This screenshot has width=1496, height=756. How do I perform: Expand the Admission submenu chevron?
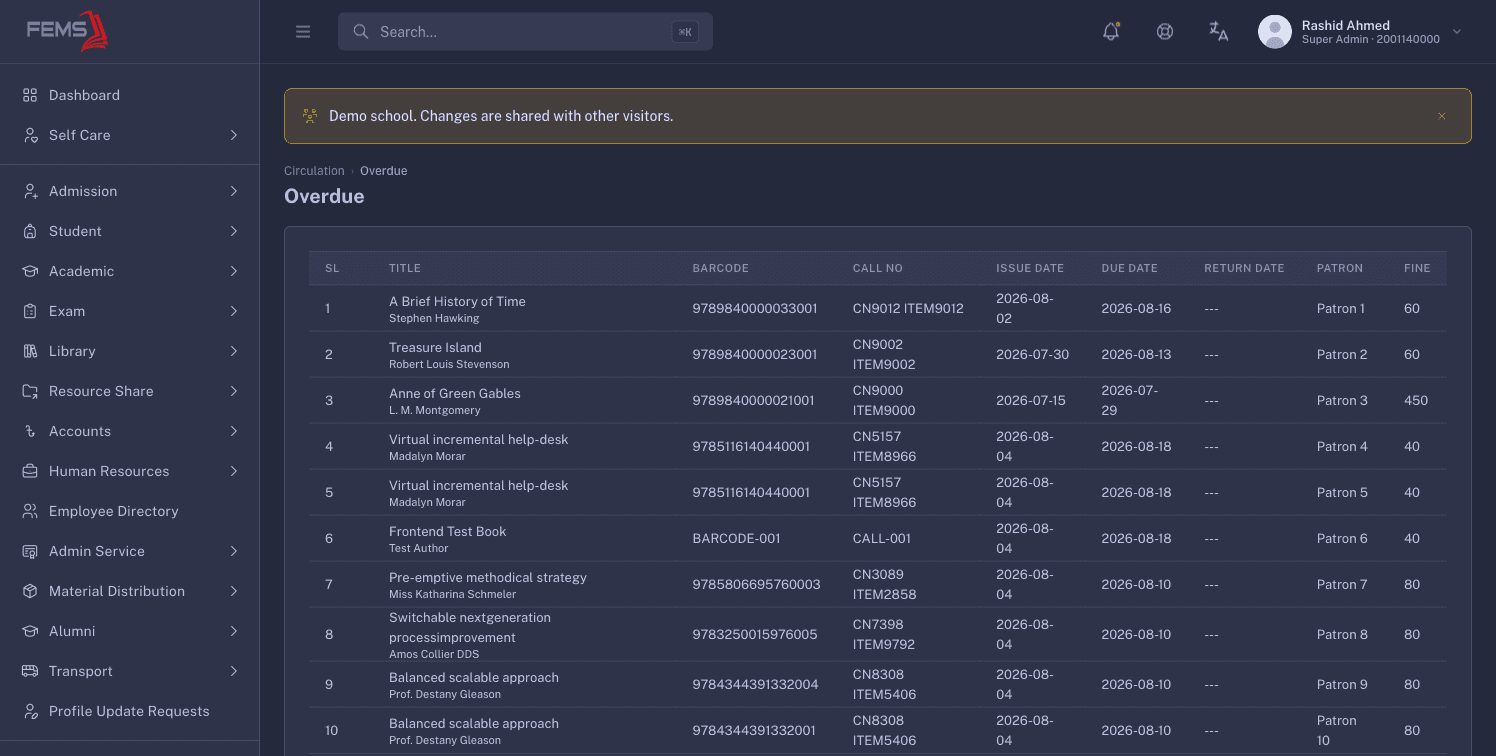click(x=233, y=191)
